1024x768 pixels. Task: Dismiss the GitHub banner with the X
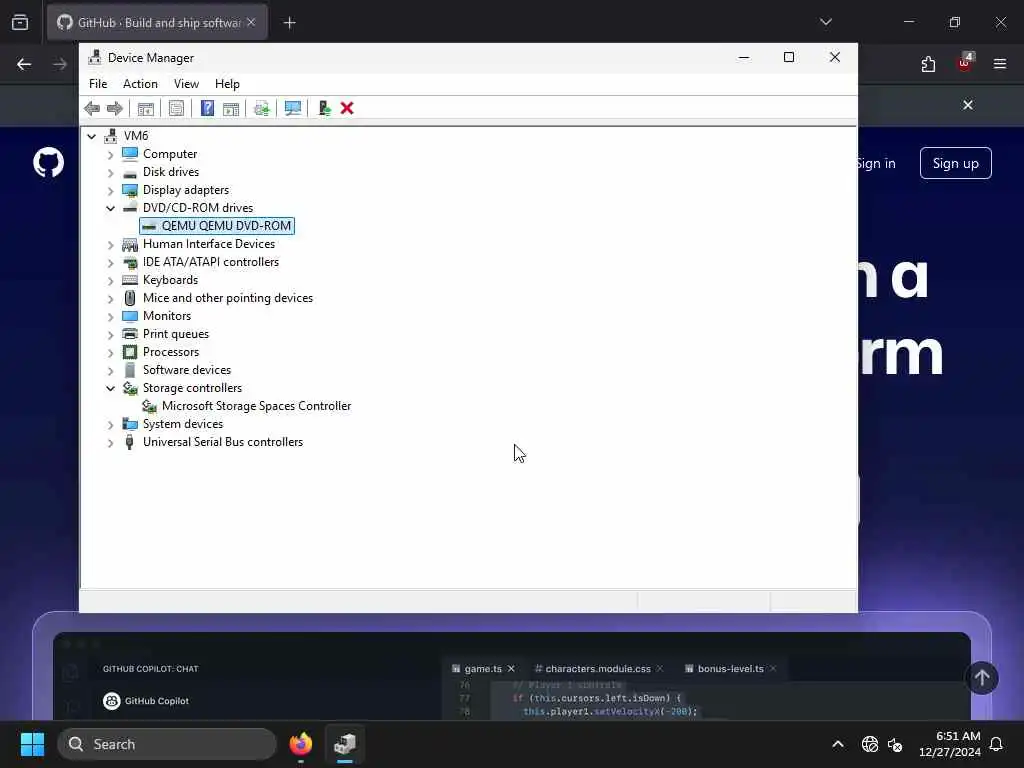click(968, 105)
